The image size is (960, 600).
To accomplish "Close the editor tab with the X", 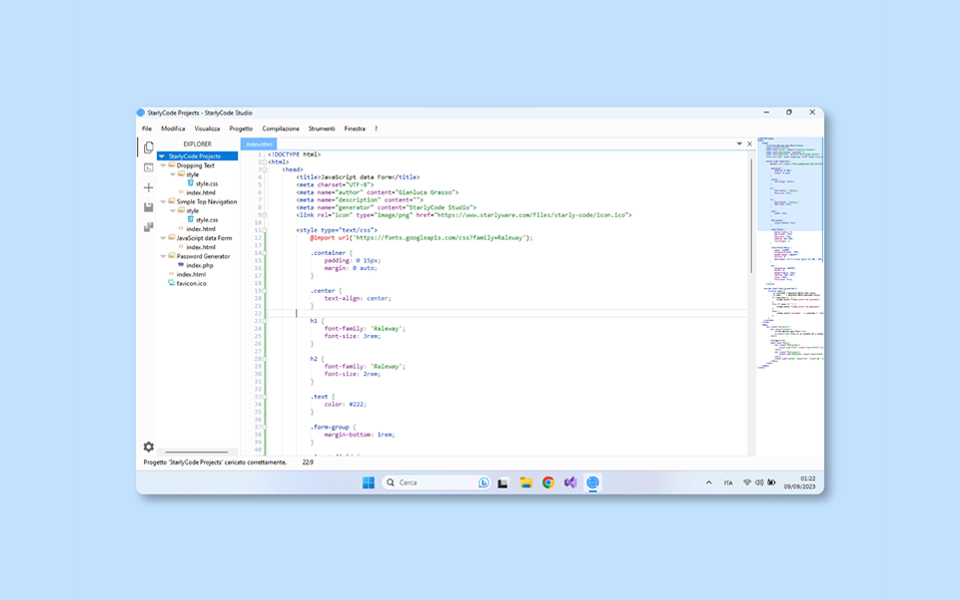I will click(749, 144).
